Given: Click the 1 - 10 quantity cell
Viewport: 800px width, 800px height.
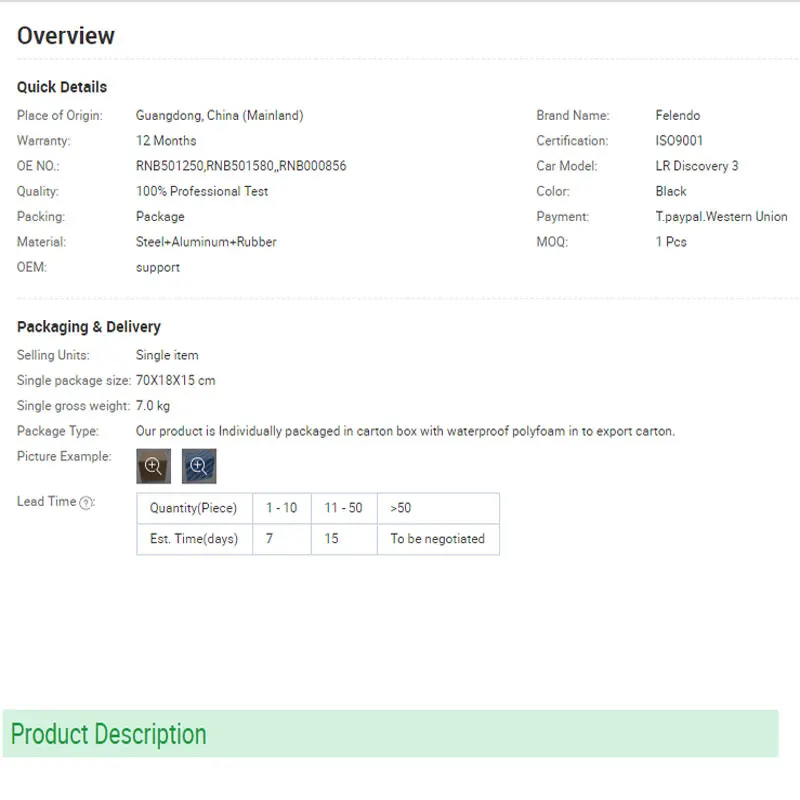Looking at the screenshot, I should 282,508.
